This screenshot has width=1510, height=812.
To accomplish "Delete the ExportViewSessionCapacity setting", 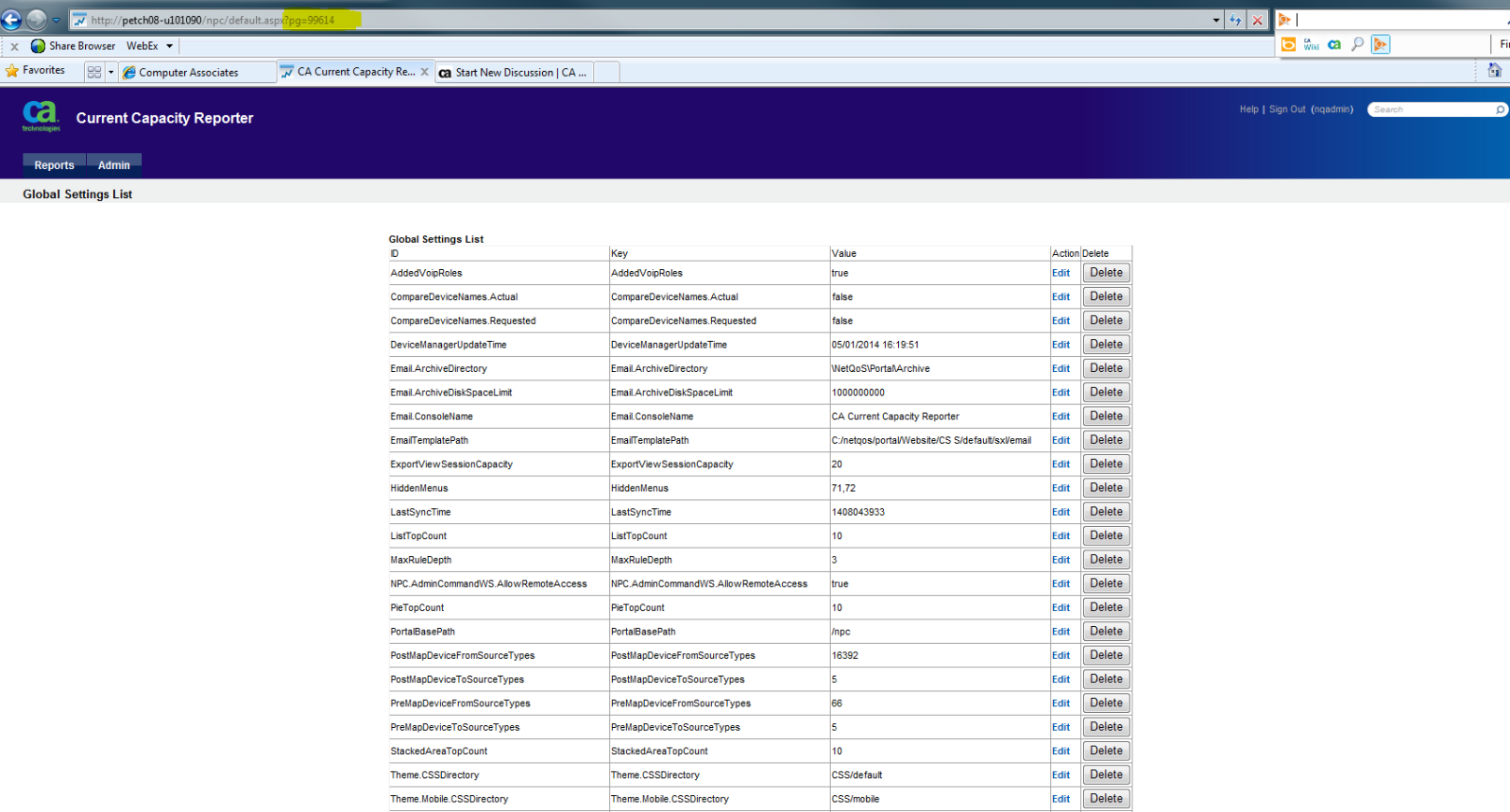I will pyautogui.click(x=1106, y=464).
